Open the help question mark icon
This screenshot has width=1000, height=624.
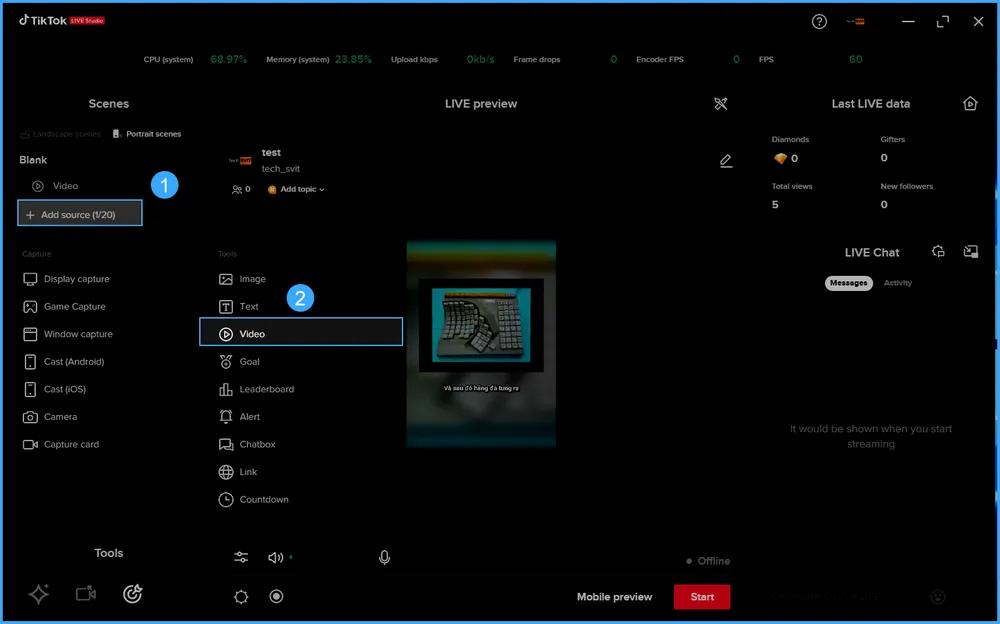point(819,21)
